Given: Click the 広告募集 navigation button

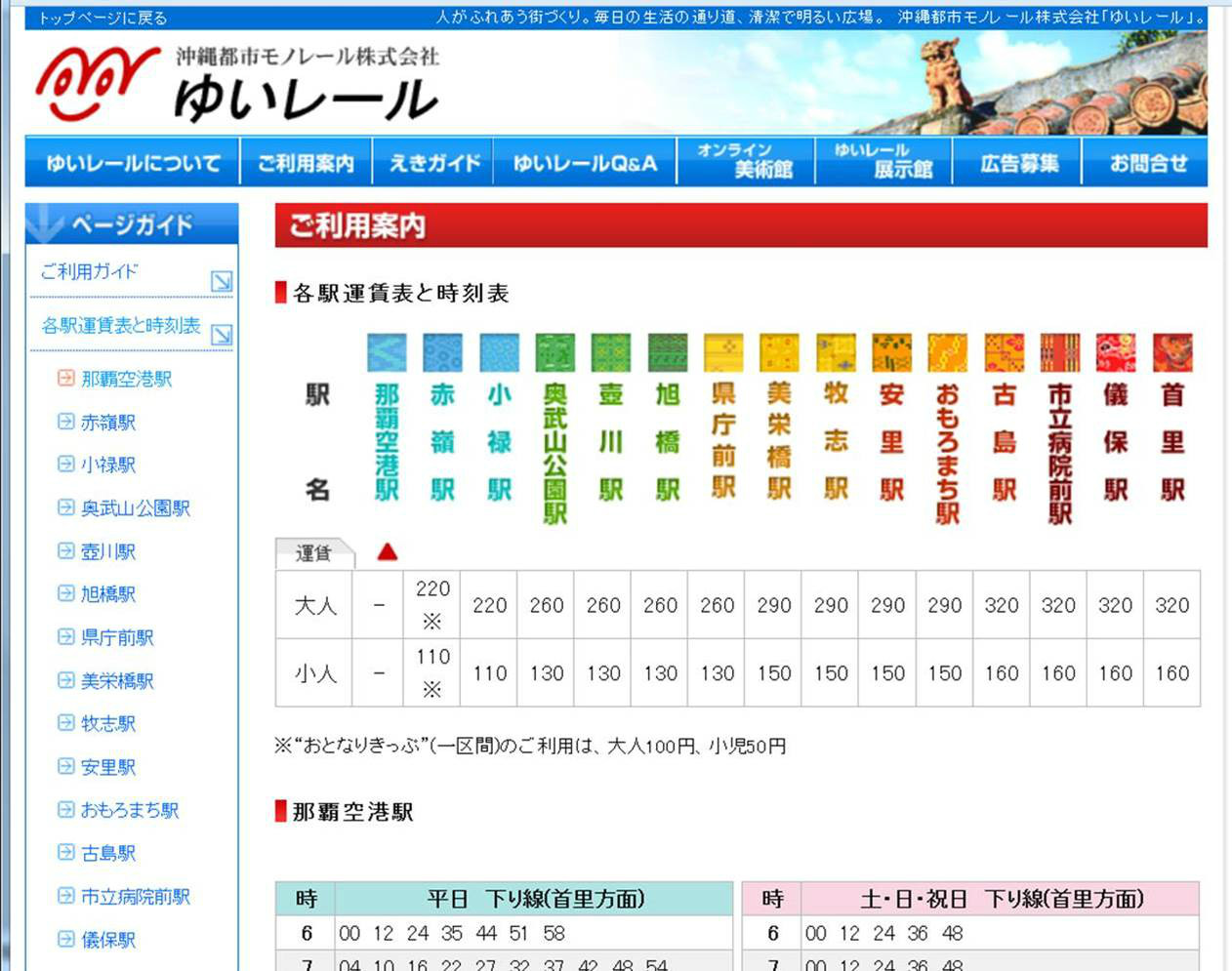Looking at the screenshot, I should [1018, 163].
